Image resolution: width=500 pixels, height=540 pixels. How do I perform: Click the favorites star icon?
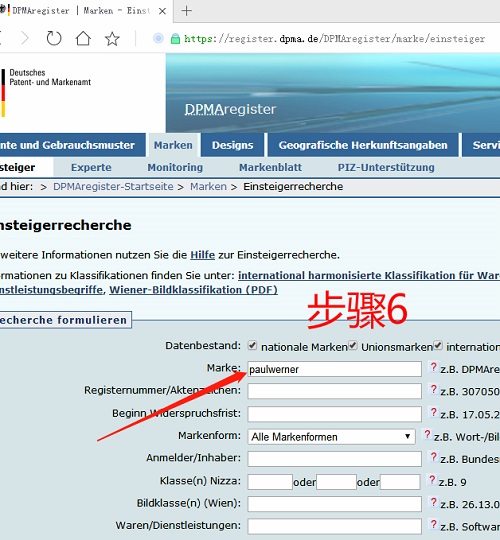pos(112,39)
